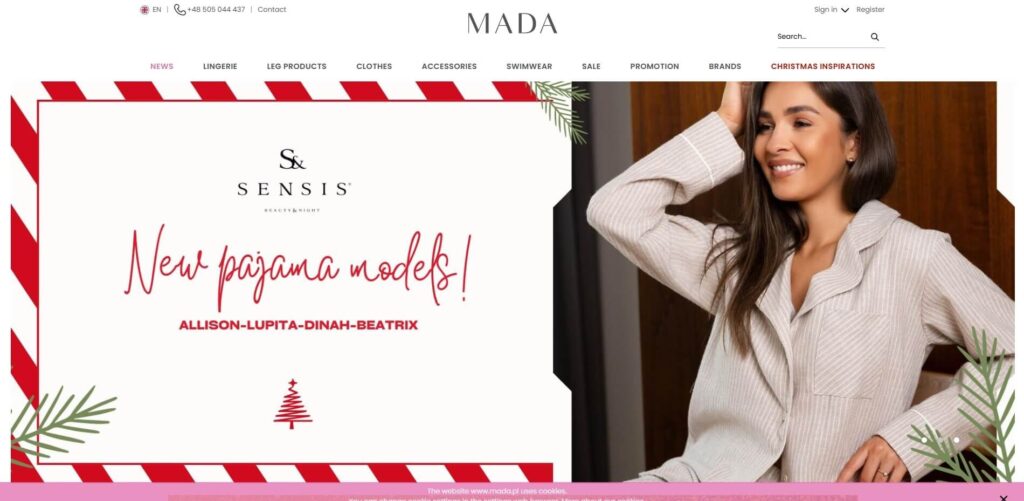Select the first carousel slide dot

[924, 440]
